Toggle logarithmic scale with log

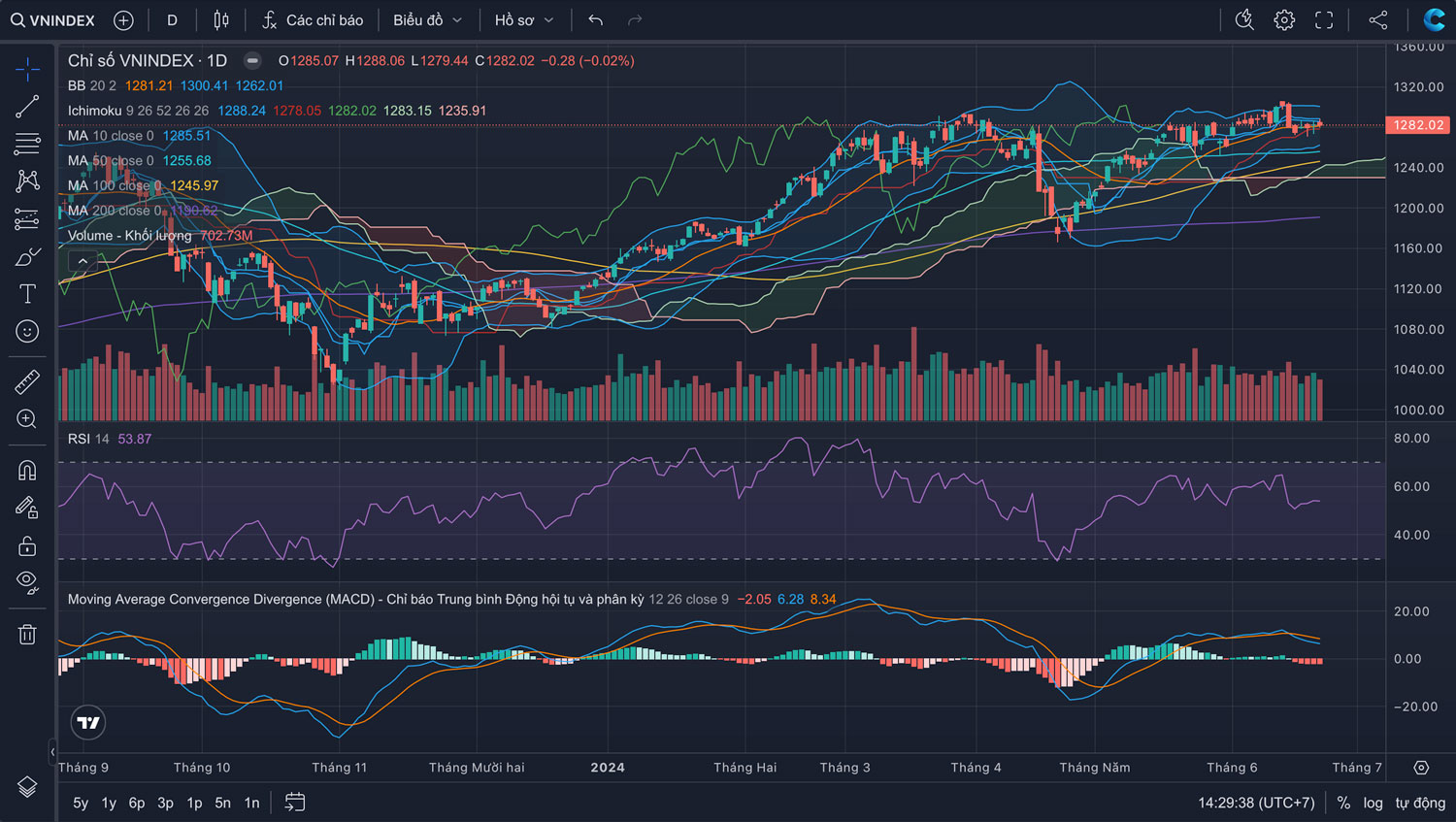tap(1373, 803)
